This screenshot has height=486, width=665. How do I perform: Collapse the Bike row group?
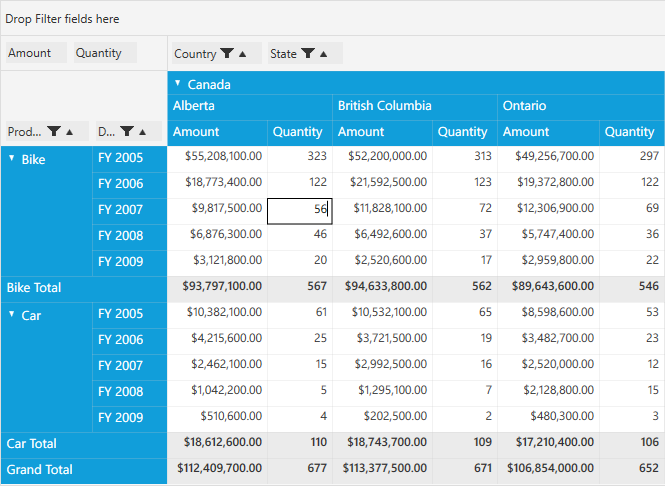(12, 158)
